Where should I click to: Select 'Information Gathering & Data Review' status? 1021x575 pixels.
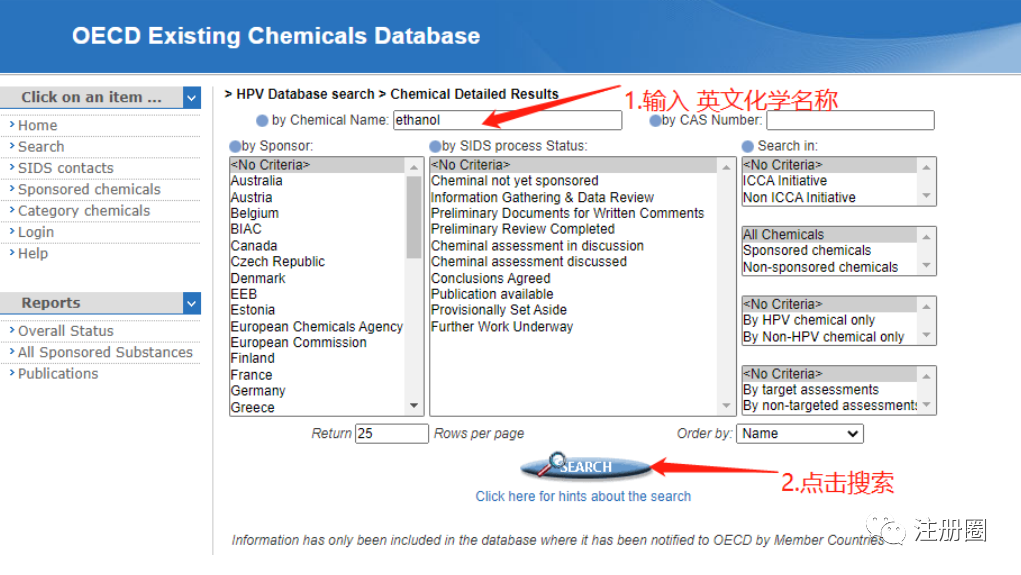tap(542, 197)
